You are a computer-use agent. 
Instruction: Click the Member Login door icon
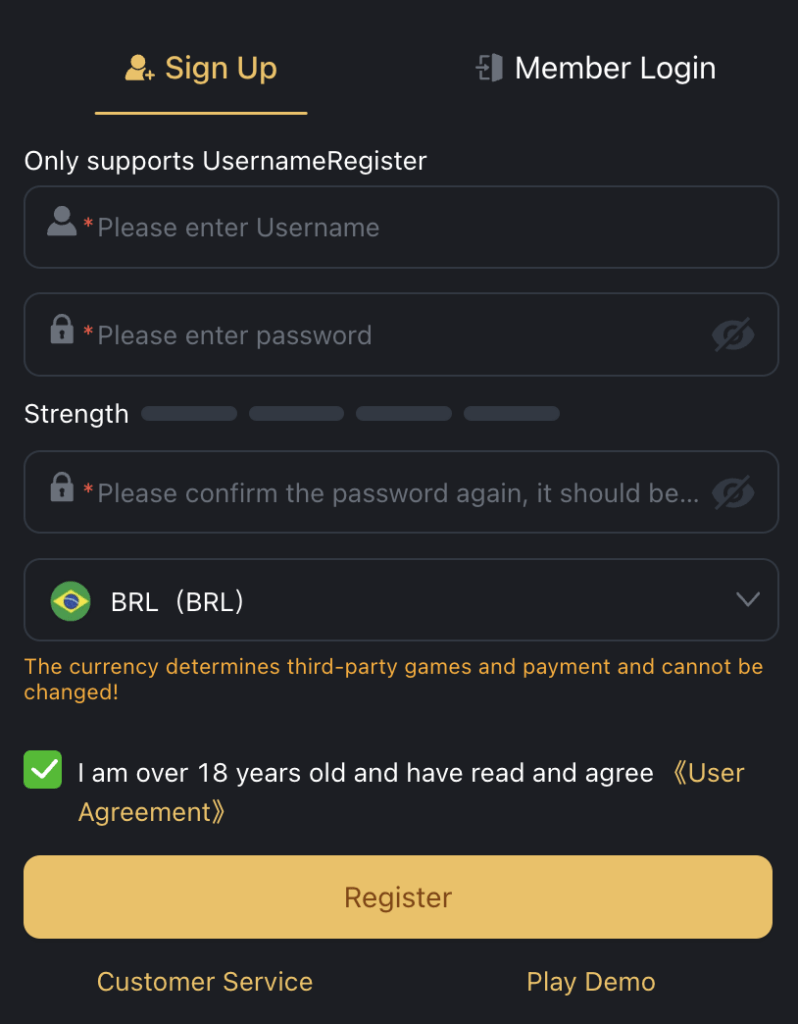(489, 69)
